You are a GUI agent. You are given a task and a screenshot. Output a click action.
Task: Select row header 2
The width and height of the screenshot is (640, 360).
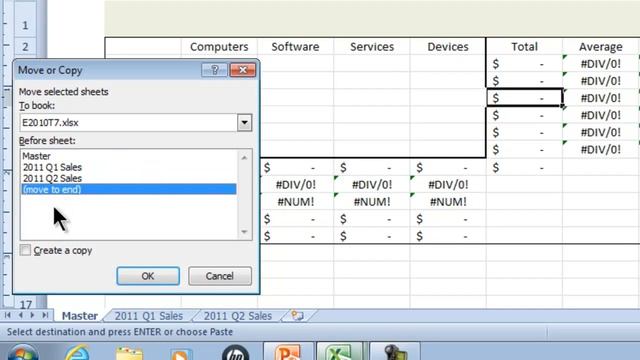[x=25, y=47]
